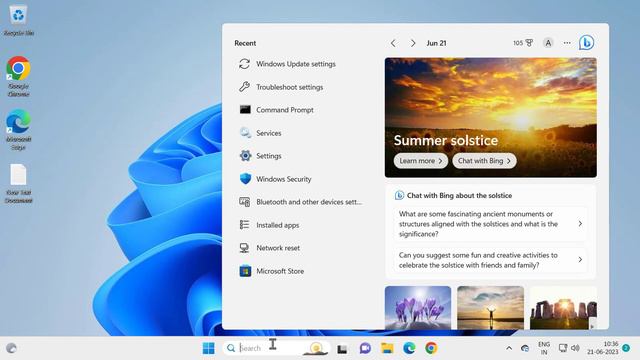The width and height of the screenshot is (640, 360).
Task: Open clock and date 10:36
Action: (603, 348)
